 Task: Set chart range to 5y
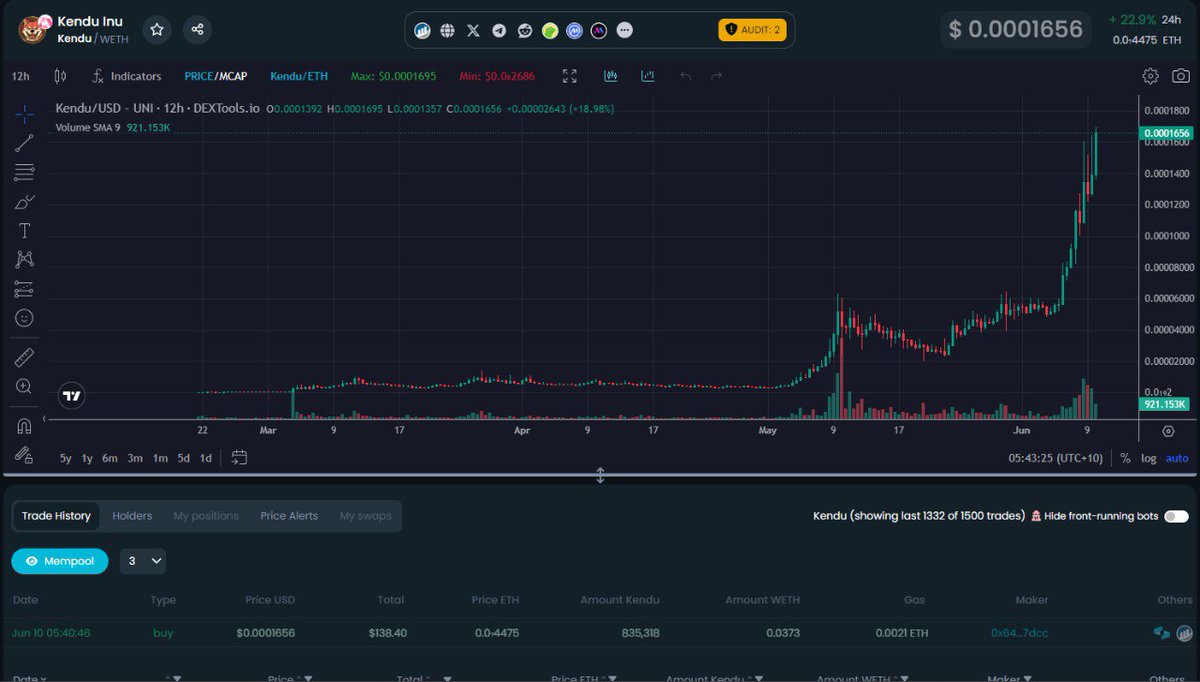[x=65, y=458]
